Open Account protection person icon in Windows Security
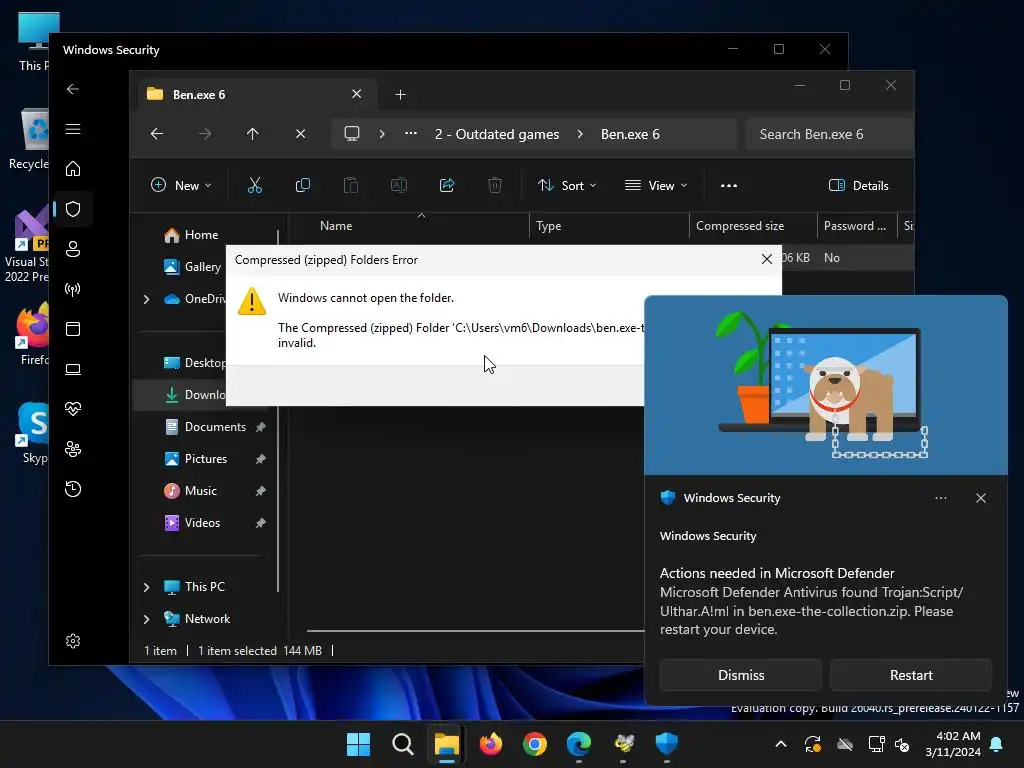The width and height of the screenshot is (1024, 768). [x=73, y=249]
